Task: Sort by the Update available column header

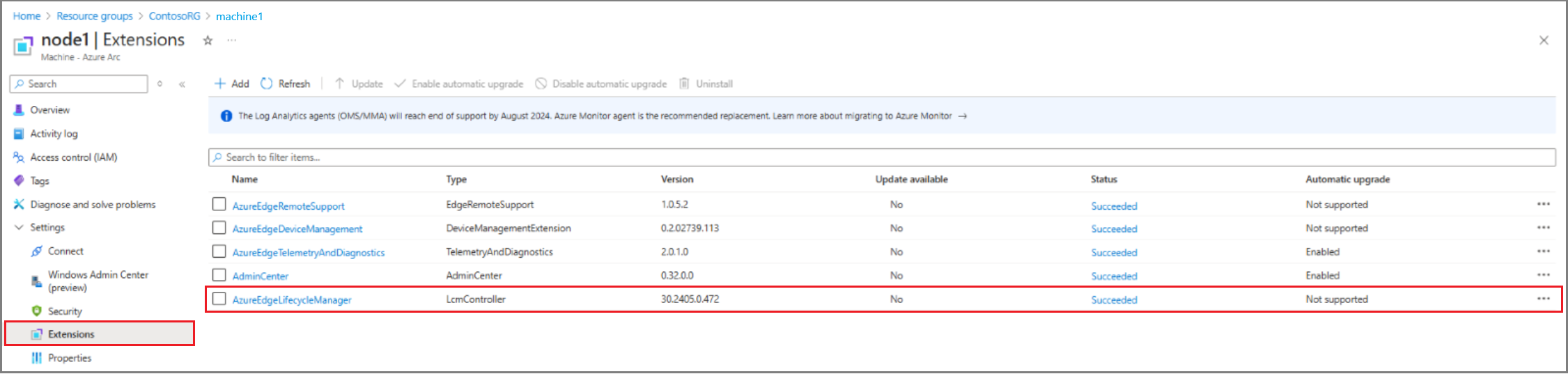Action: [911, 179]
